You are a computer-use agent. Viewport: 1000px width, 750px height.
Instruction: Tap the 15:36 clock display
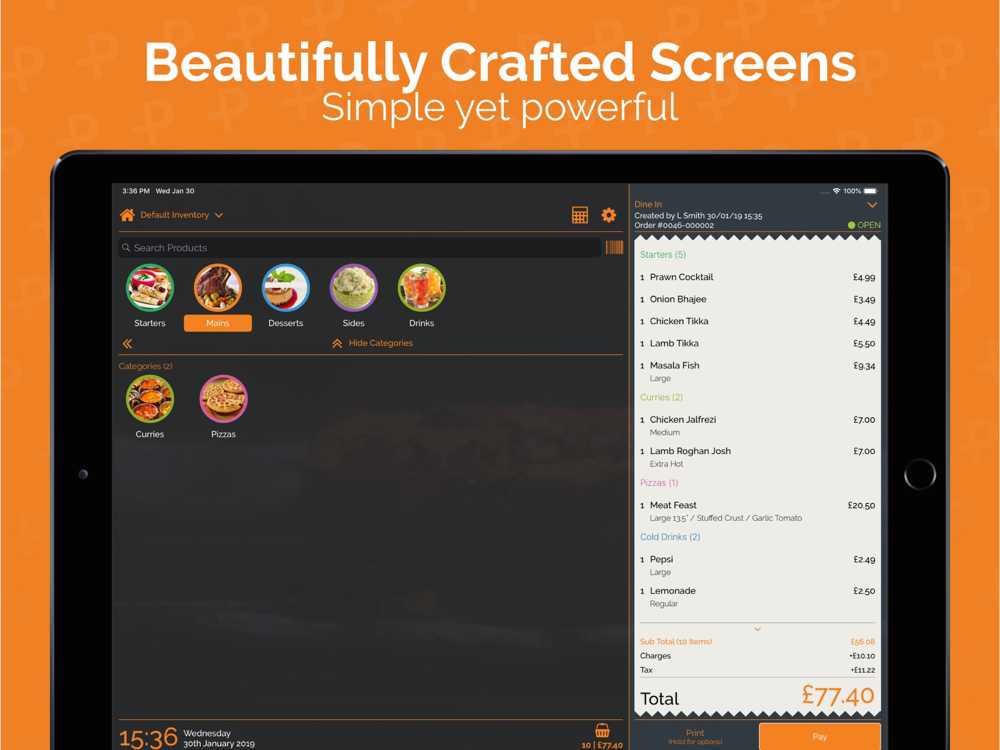click(x=148, y=738)
